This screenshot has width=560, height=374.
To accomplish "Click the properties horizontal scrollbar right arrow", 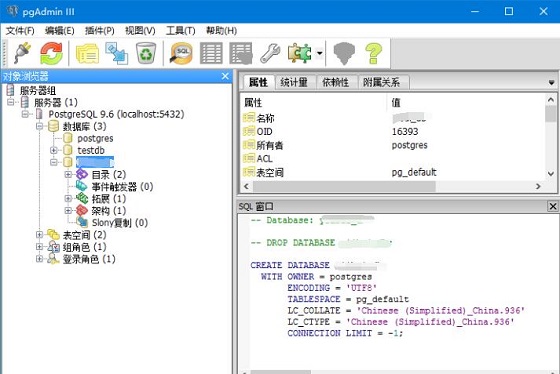I will (x=538, y=186).
